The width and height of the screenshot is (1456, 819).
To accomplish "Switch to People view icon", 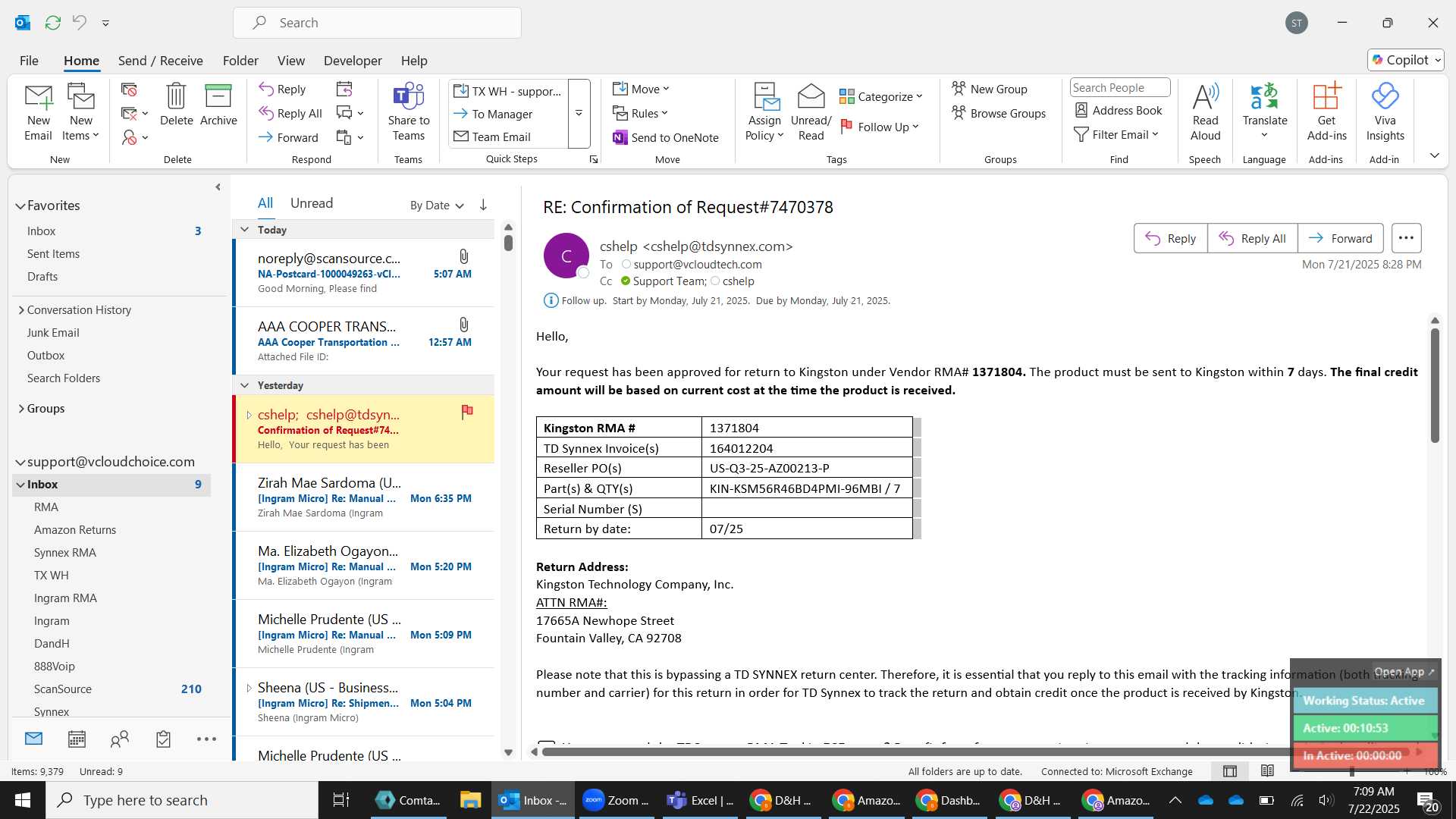I will tap(120, 739).
